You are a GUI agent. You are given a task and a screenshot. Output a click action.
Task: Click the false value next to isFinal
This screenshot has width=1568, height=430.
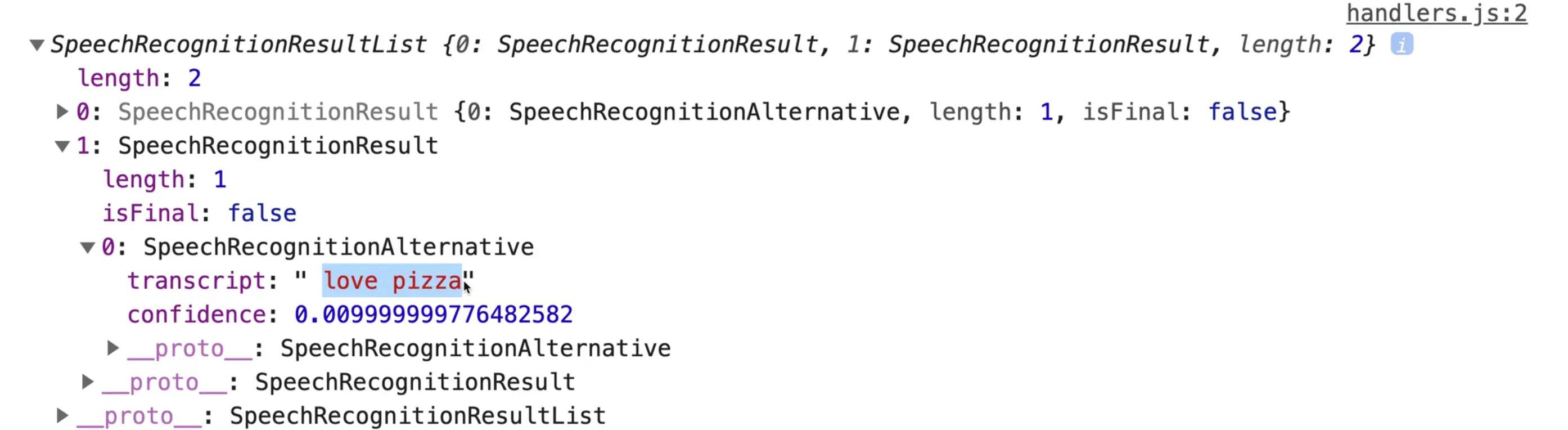pyautogui.click(x=262, y=213)
